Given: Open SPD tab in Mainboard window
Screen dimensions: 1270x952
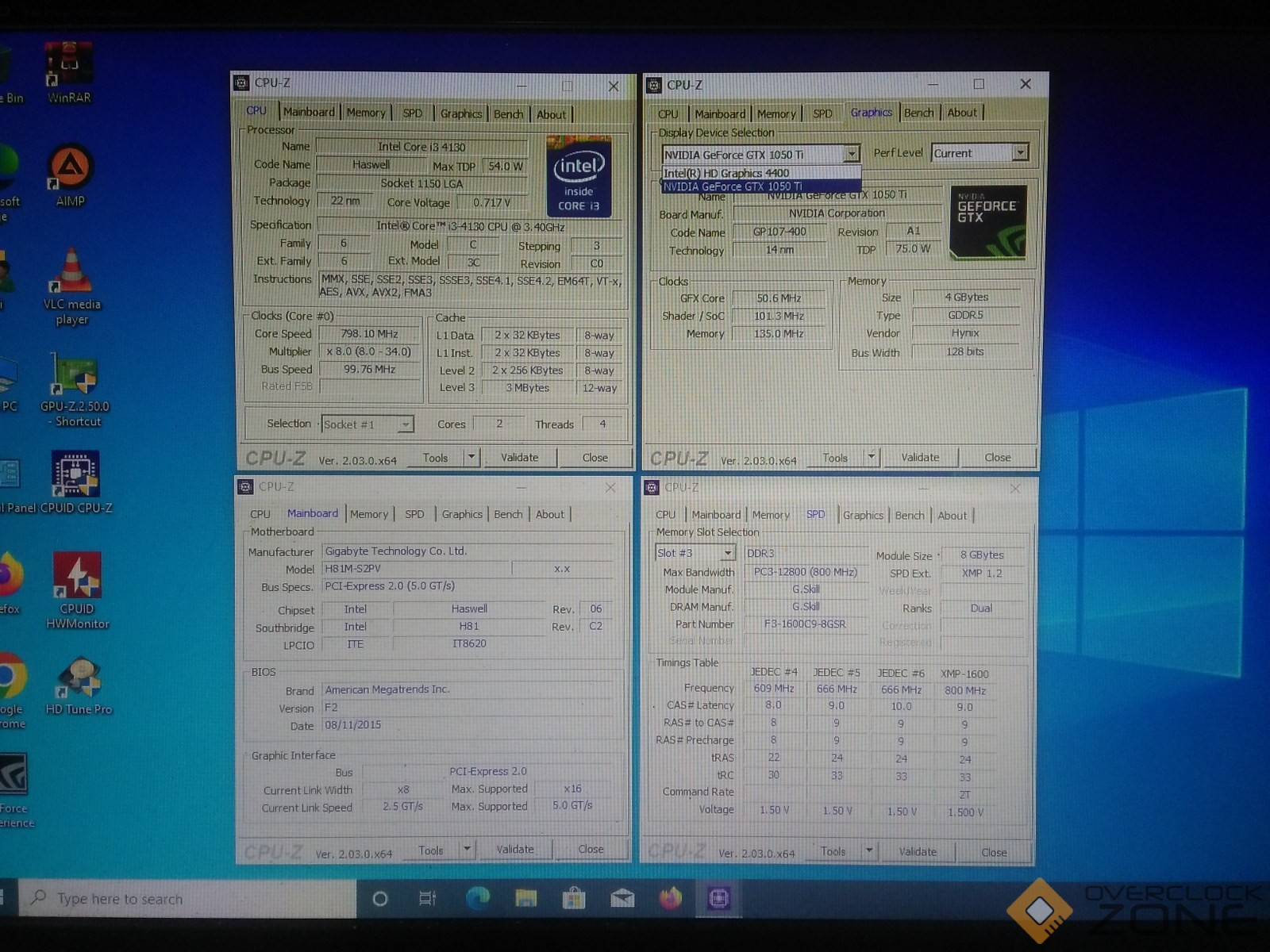Looking at the screenshot, I should 414,514.
